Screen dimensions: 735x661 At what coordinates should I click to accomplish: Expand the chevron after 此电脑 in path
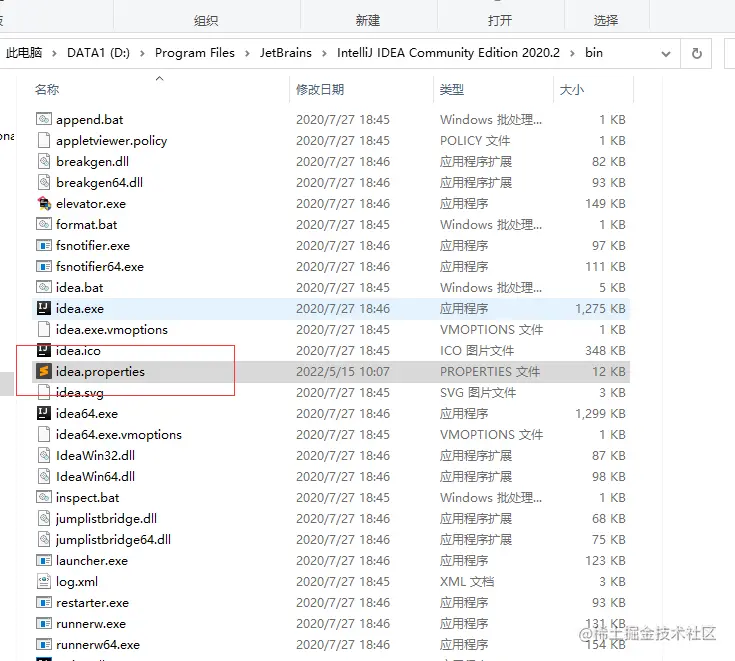[54, 53]
